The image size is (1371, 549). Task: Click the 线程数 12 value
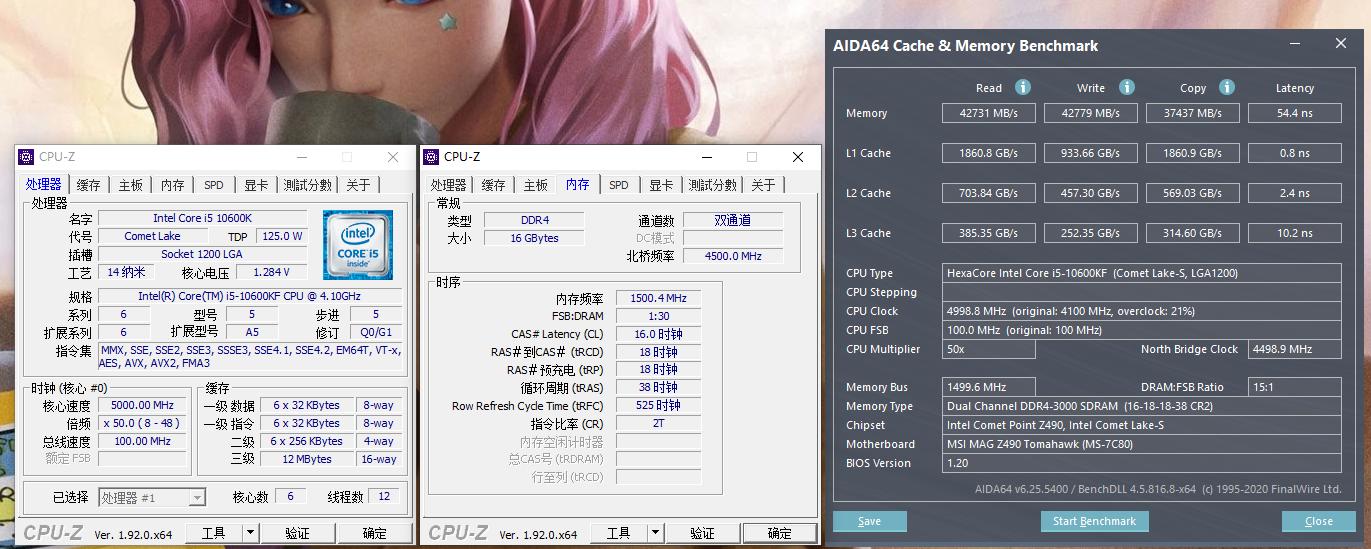point(384,496)
